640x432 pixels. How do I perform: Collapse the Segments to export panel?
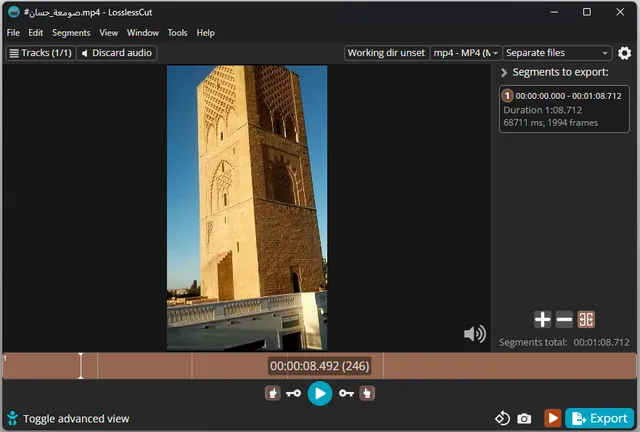point(503,73)
